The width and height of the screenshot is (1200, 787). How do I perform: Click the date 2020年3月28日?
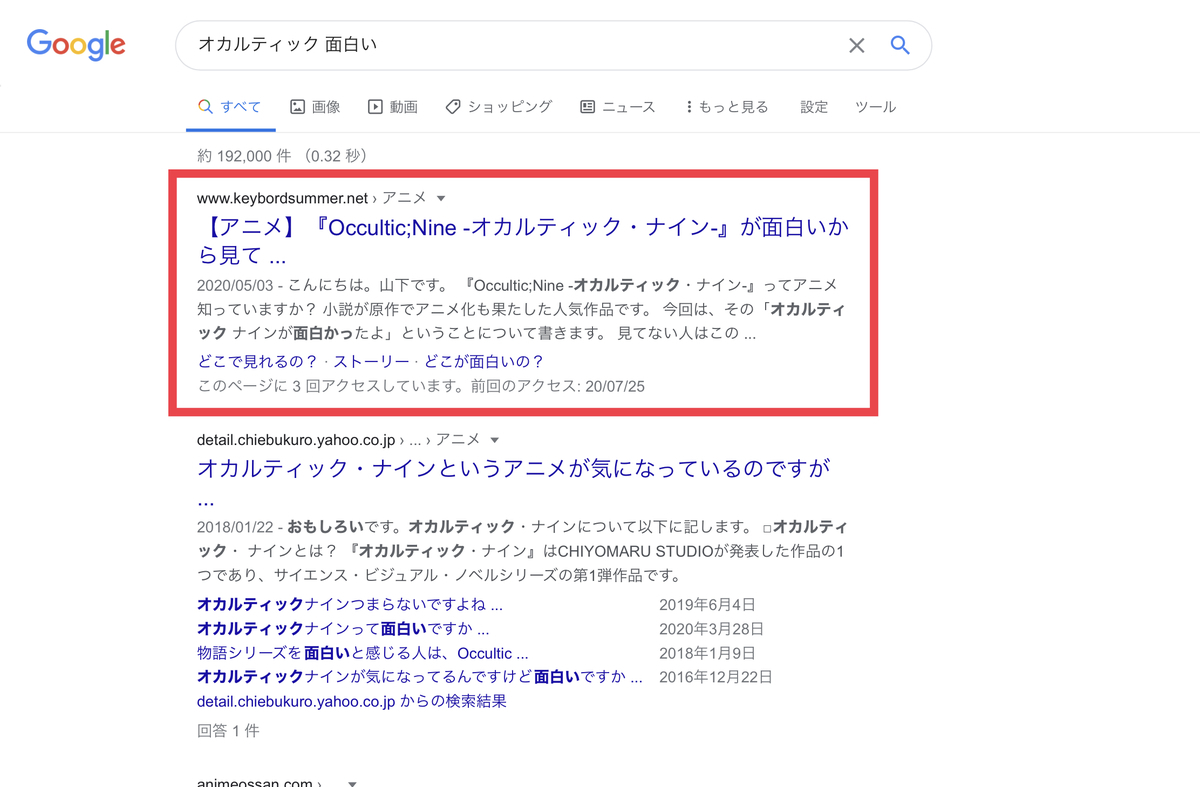(711, 630)
